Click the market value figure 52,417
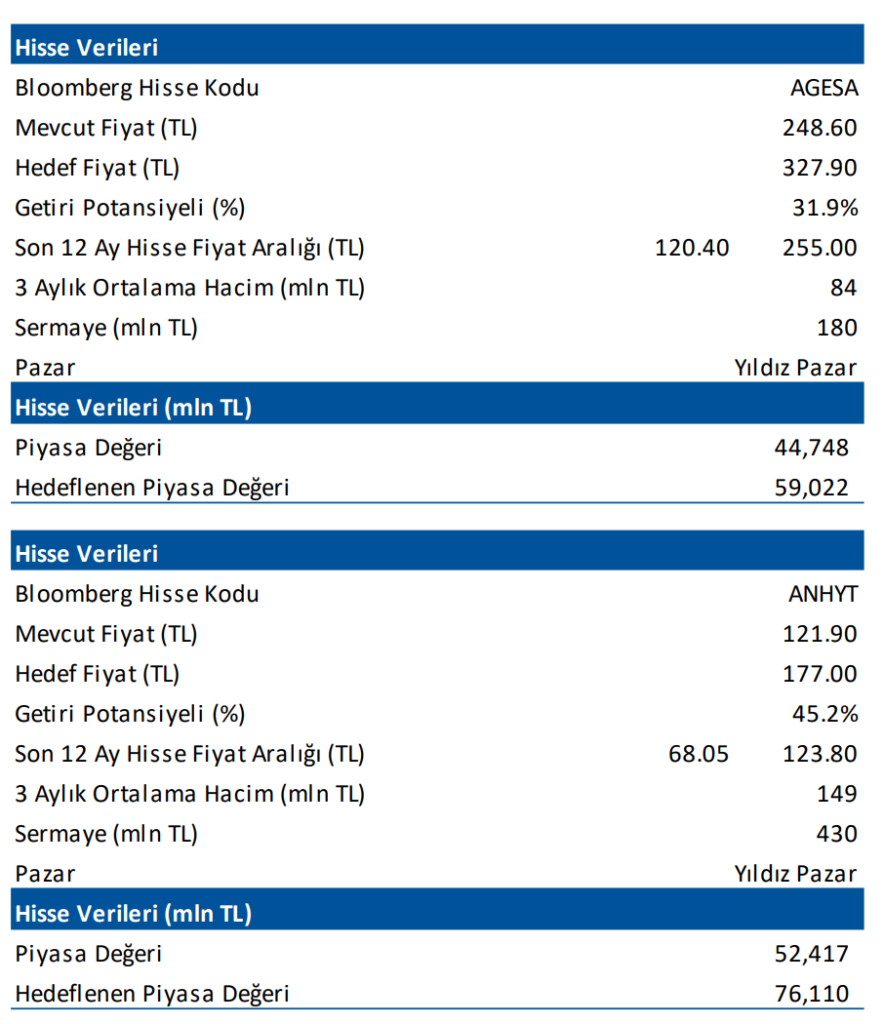 [810, 954]
